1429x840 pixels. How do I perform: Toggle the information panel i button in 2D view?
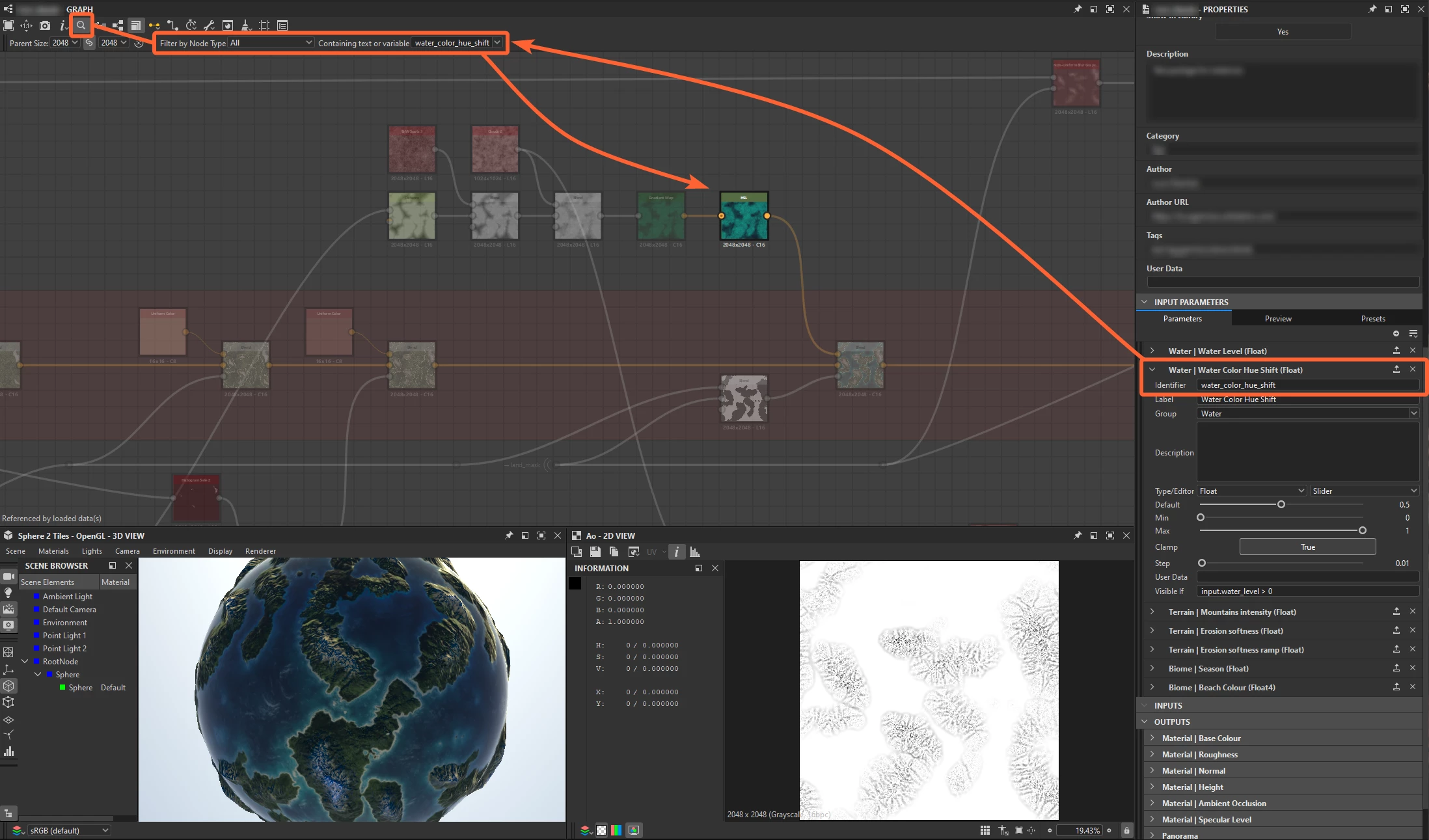point(677,552)
